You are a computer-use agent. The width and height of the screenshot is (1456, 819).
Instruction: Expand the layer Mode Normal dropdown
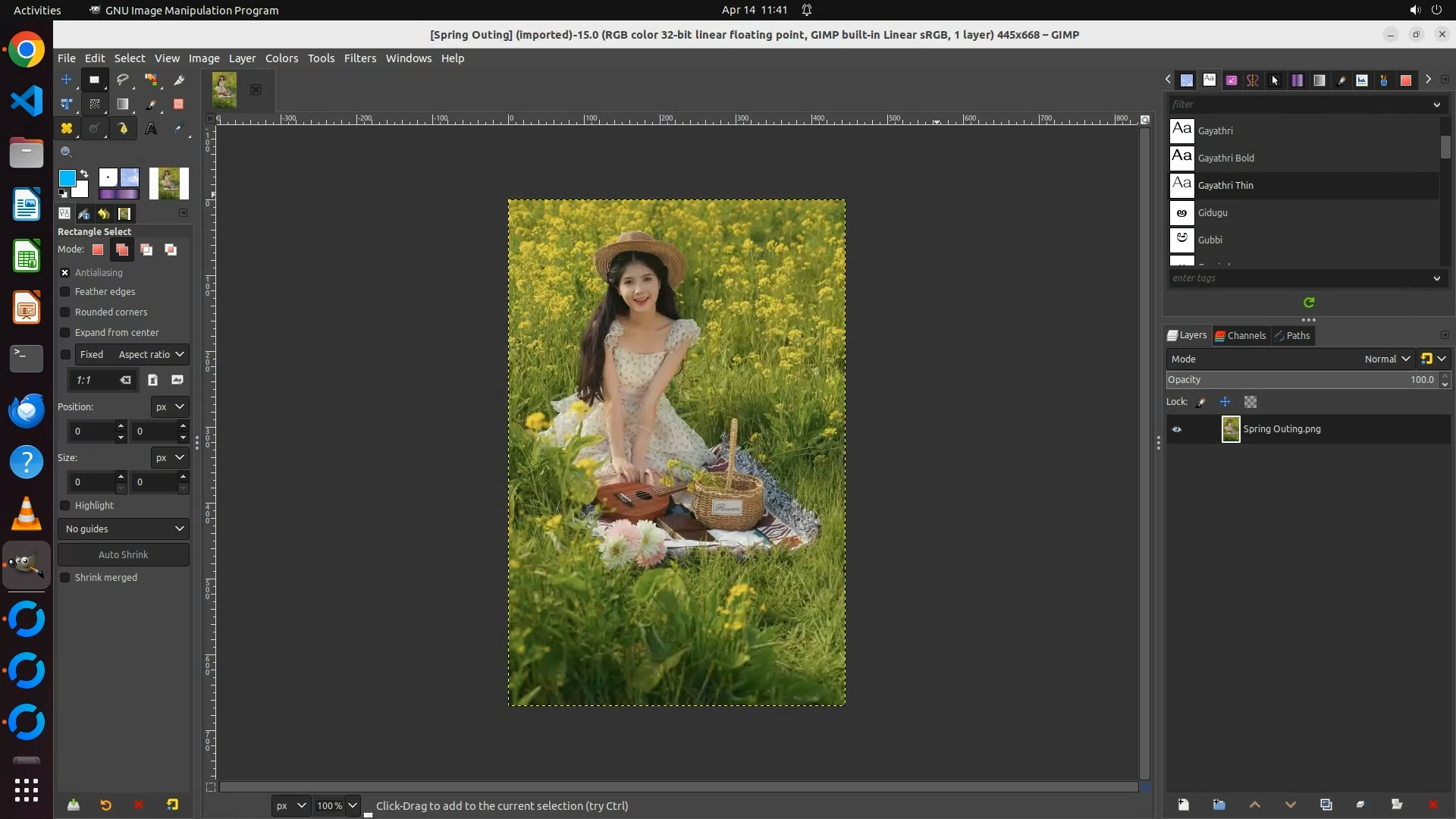[1386, 359]
